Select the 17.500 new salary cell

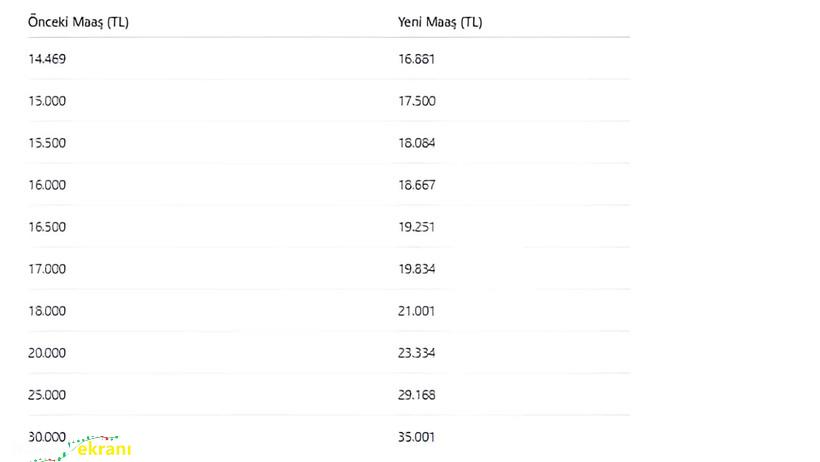click(x=417, y=101)
